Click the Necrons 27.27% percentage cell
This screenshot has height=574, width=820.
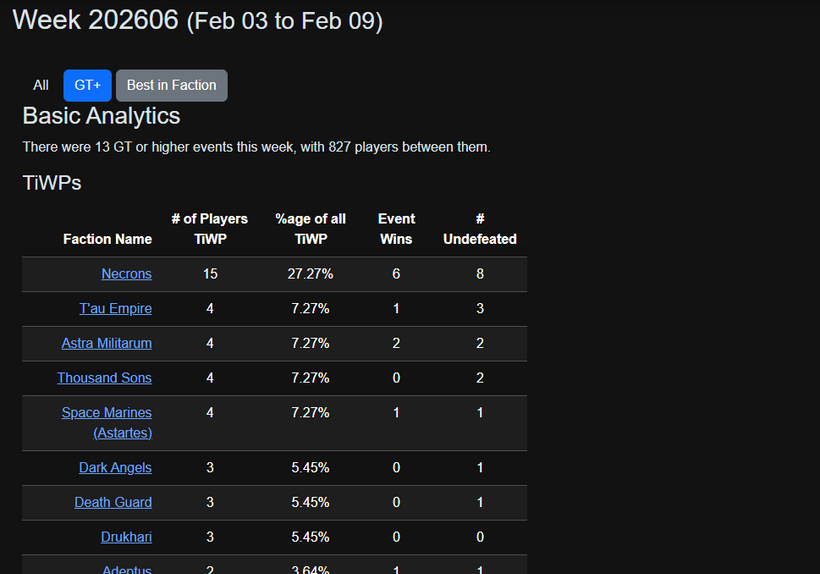[311, 274]
